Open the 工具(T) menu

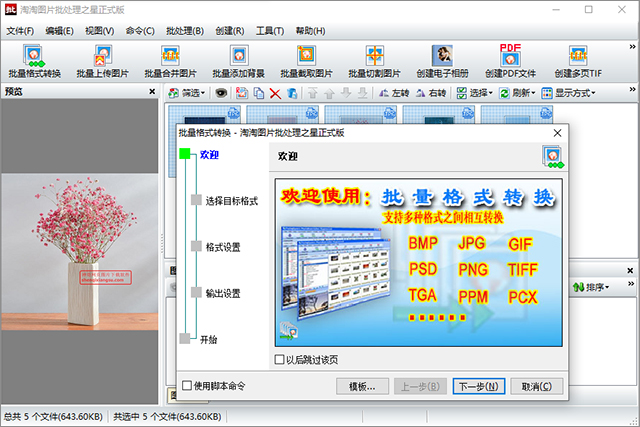(270, 31)
